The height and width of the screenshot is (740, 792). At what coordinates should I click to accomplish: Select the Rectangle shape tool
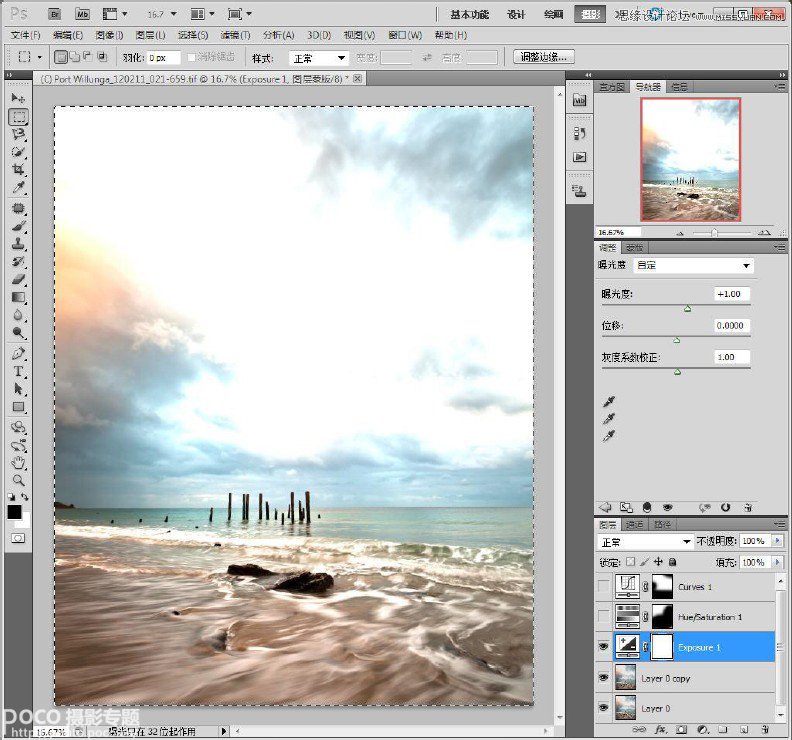(18, 407)
